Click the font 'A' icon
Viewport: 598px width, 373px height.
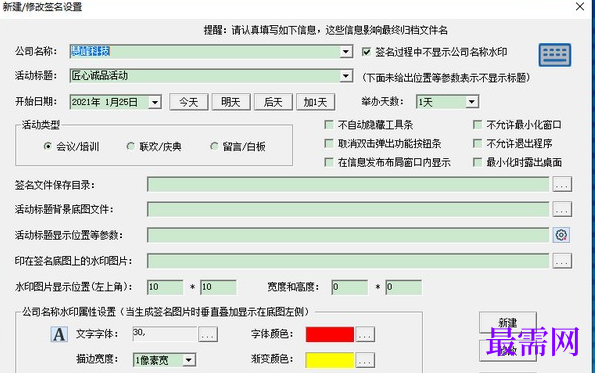point(59,335)
